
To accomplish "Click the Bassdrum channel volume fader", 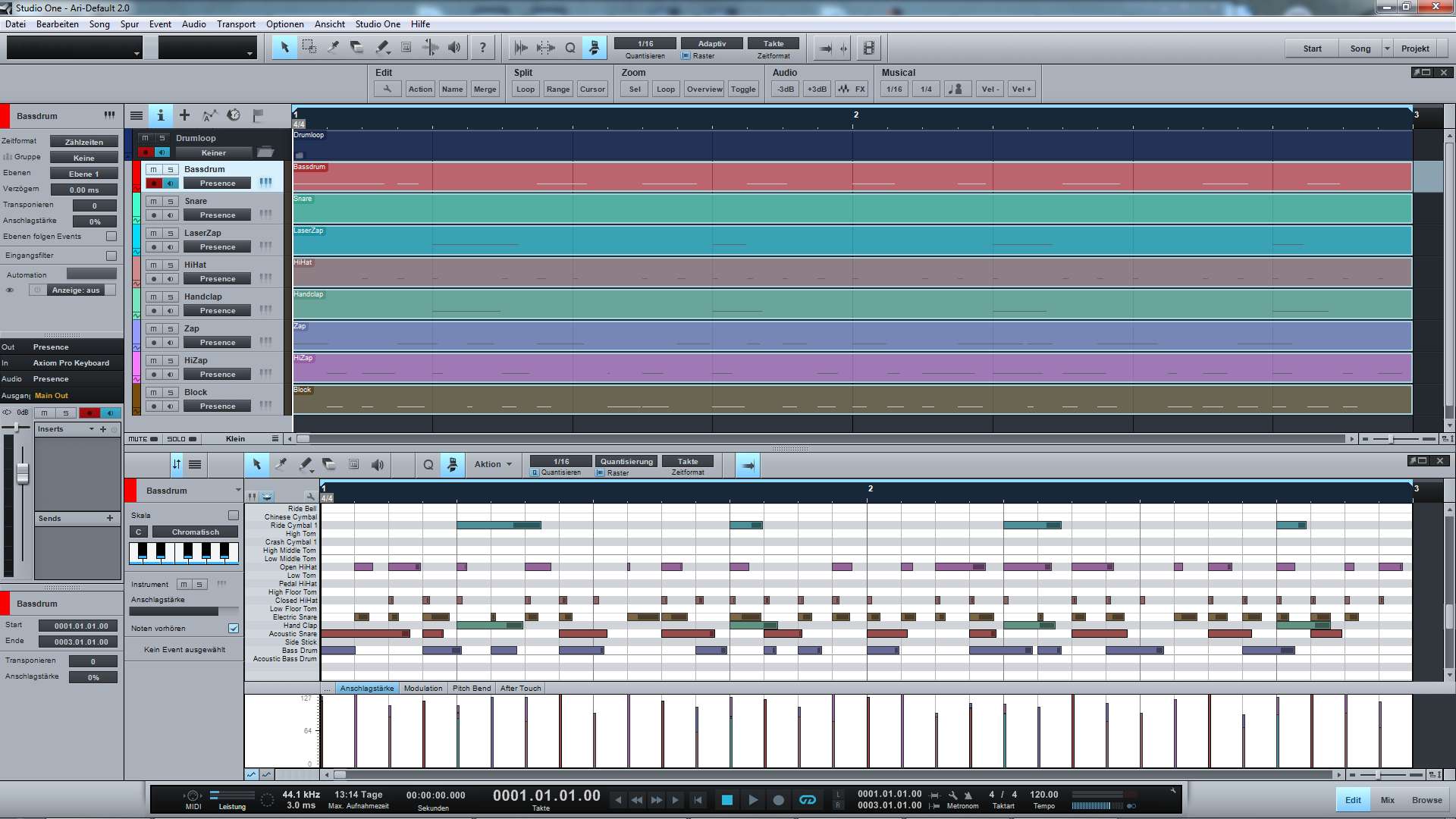I will 23,473.
